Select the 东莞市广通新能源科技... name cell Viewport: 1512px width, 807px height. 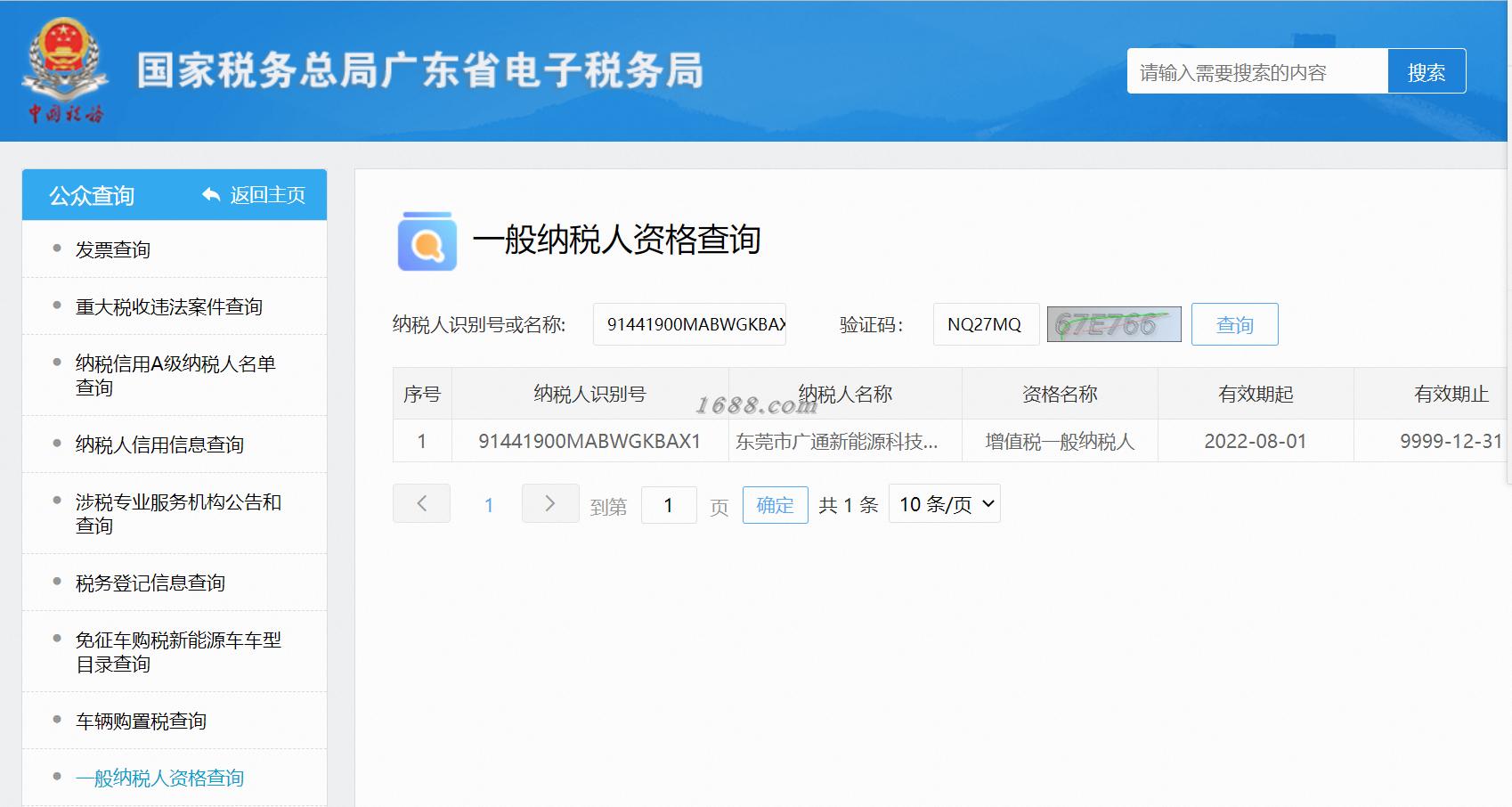(x=845, y=441)
